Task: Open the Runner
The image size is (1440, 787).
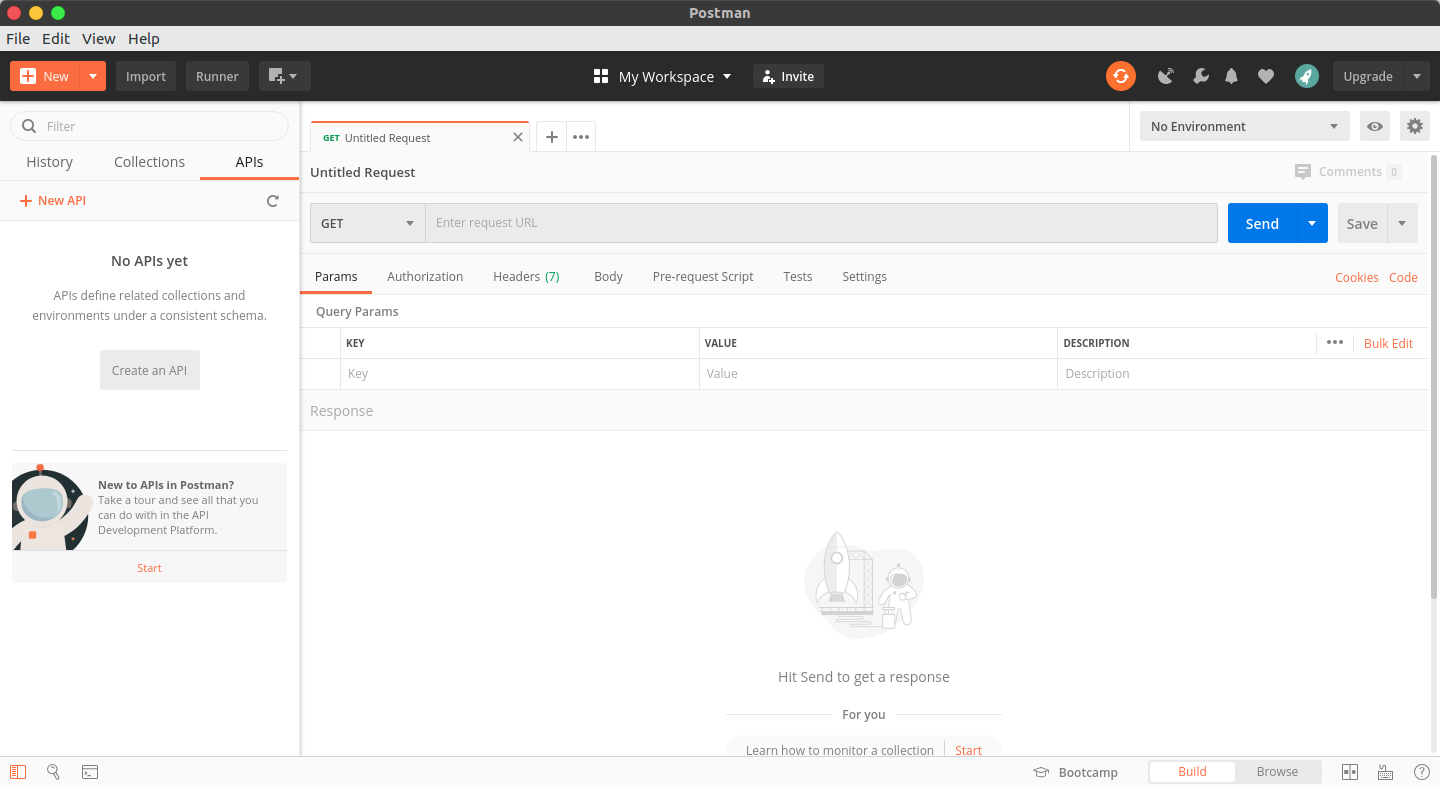Action: (x=217, y=76)
